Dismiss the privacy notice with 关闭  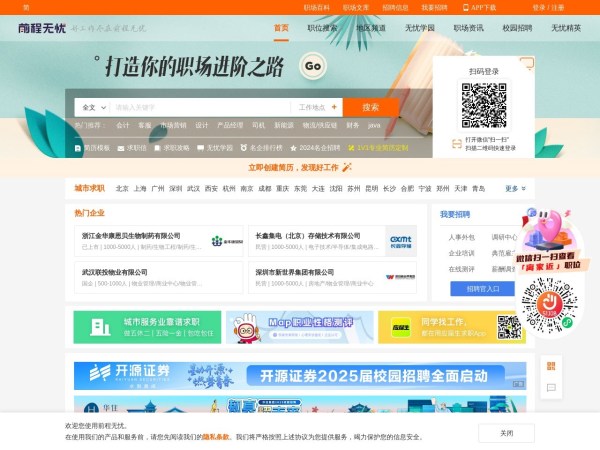click(x=506, y=433)
